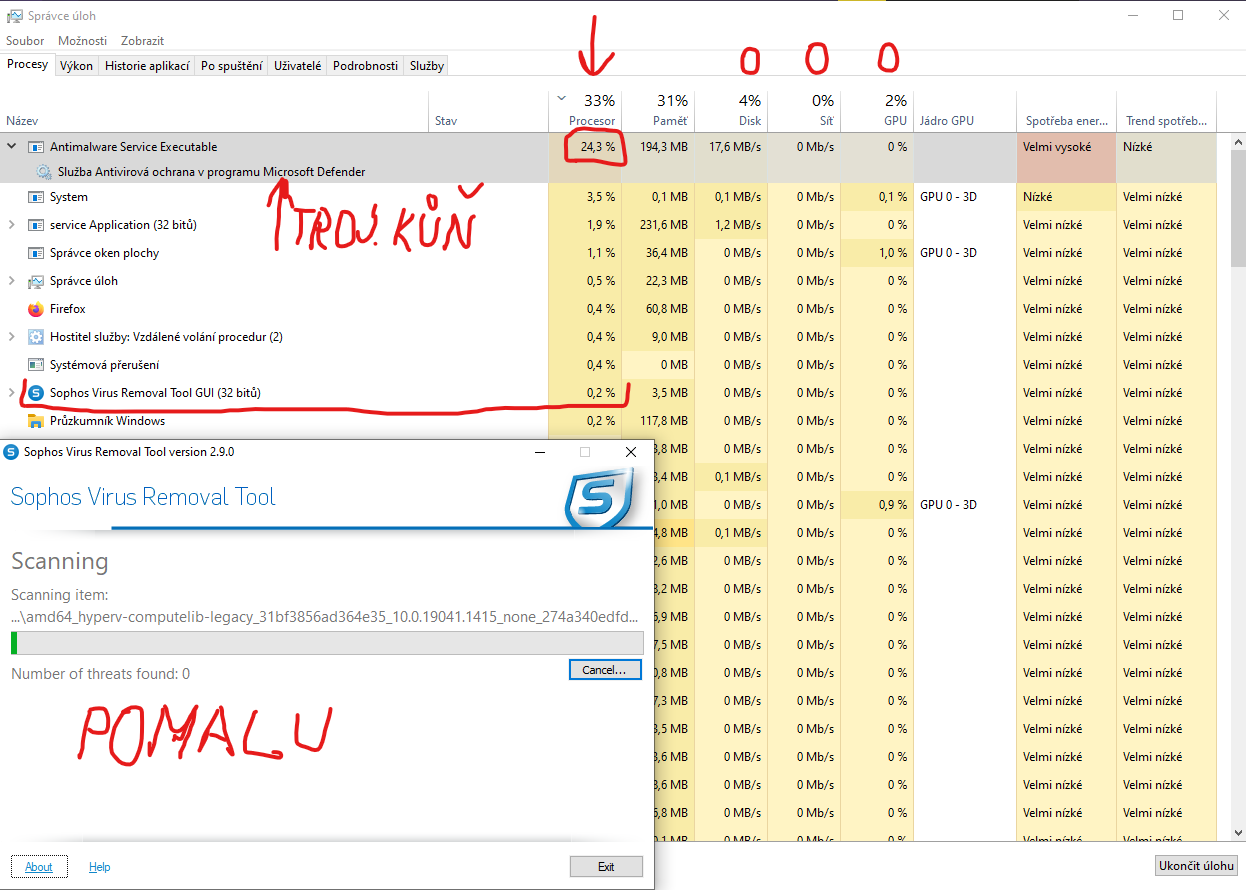
Task: Switch to the Výkon tab
Action: coord(76,66)
